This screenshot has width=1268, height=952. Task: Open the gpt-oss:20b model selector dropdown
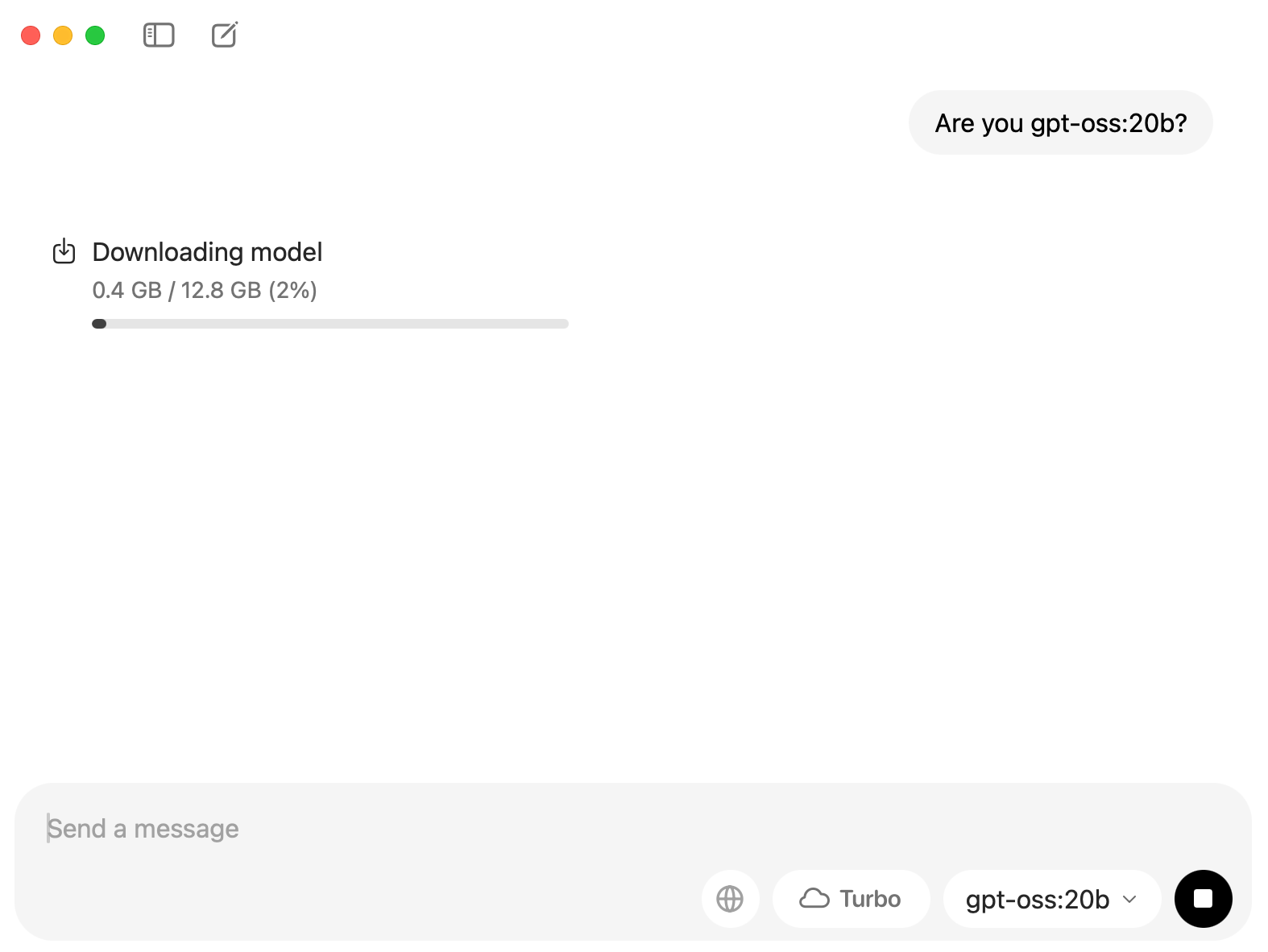pos(1051,898)
